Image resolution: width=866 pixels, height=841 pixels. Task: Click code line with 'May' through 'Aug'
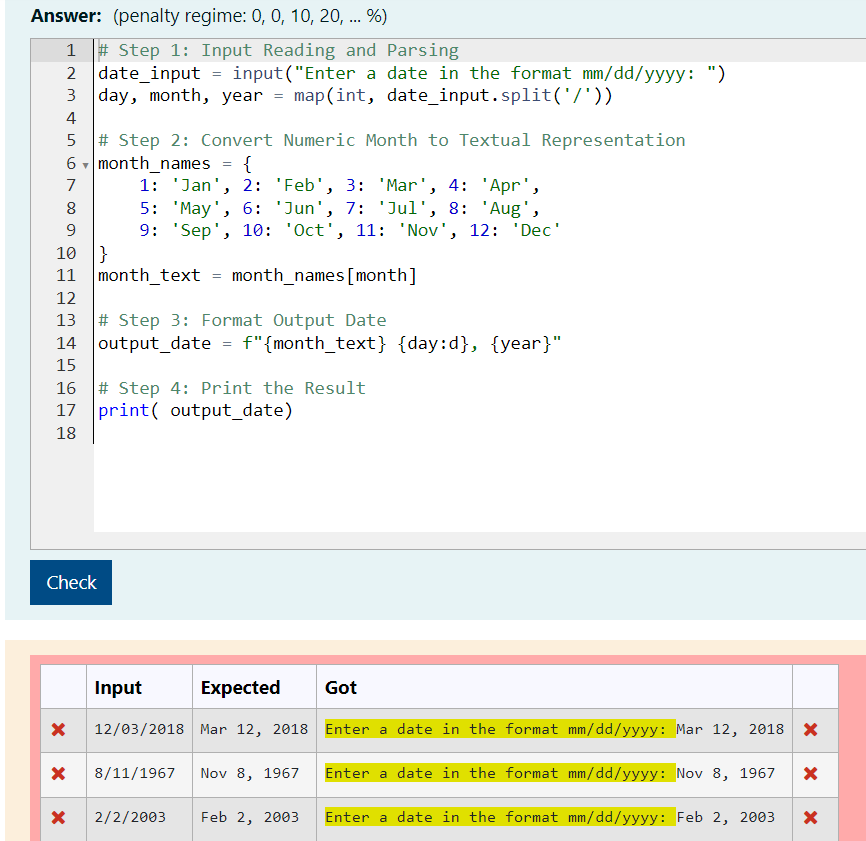coord(339,208)
